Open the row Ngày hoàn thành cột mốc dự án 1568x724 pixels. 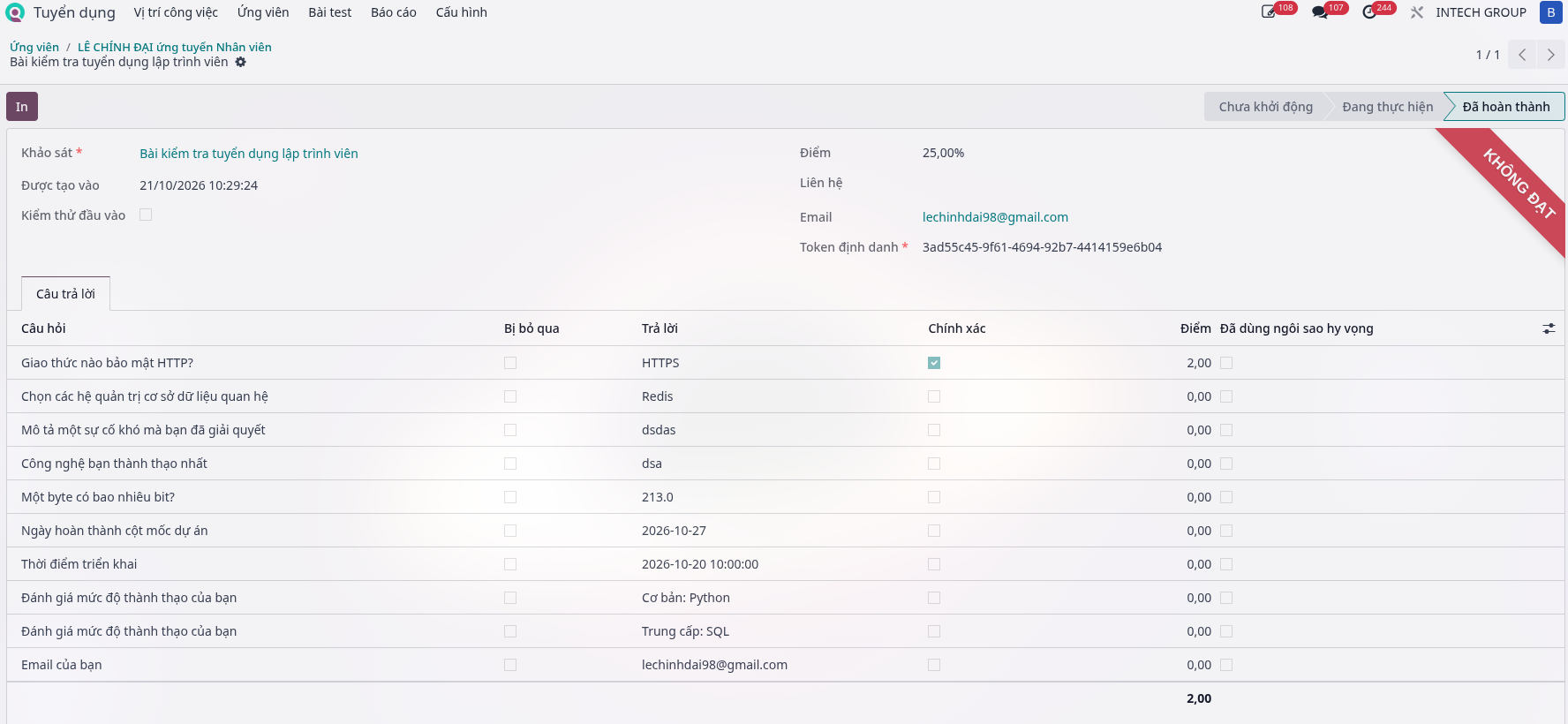(786, 531)
